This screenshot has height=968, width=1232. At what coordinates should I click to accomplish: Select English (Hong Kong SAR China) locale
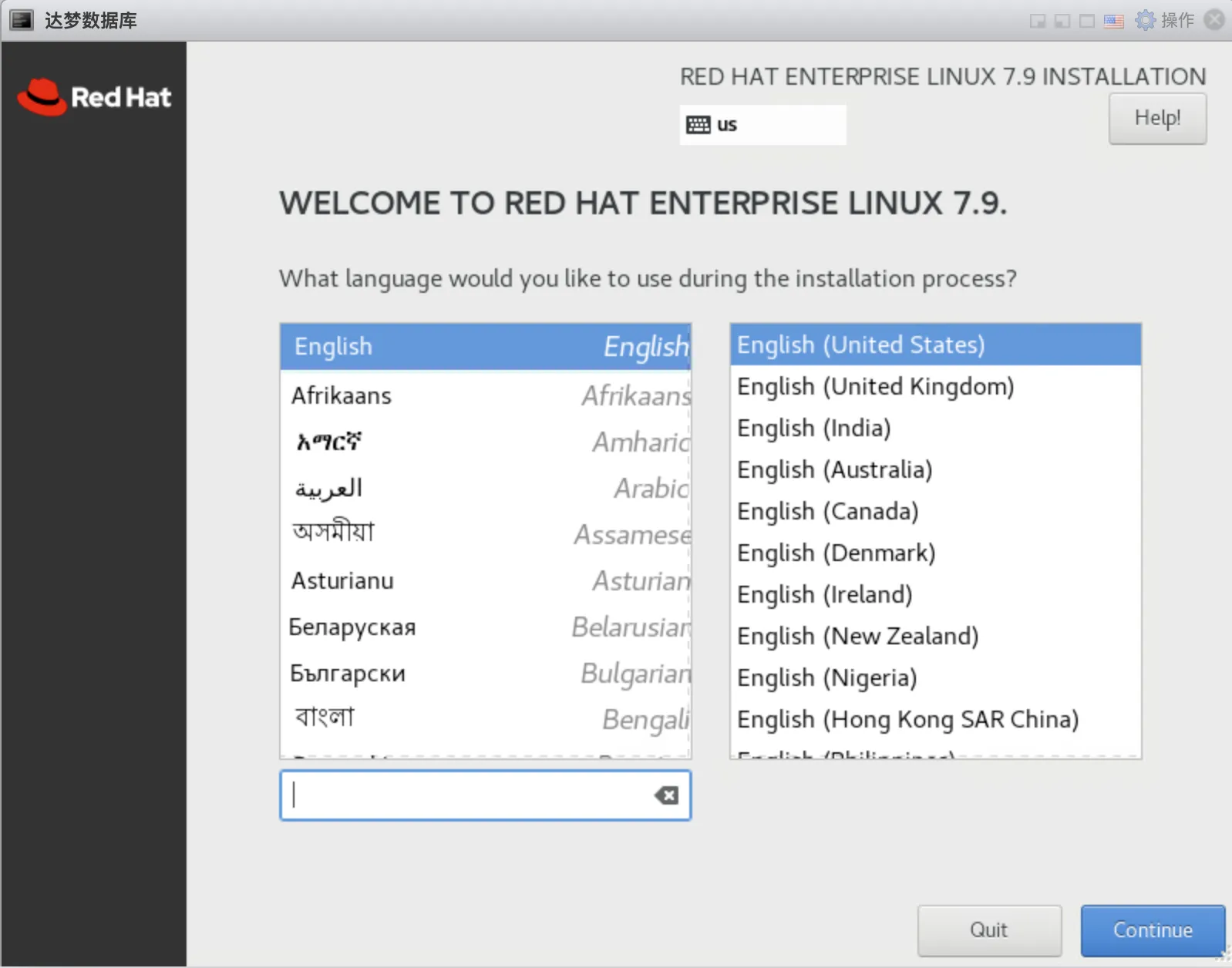point(907,719)
